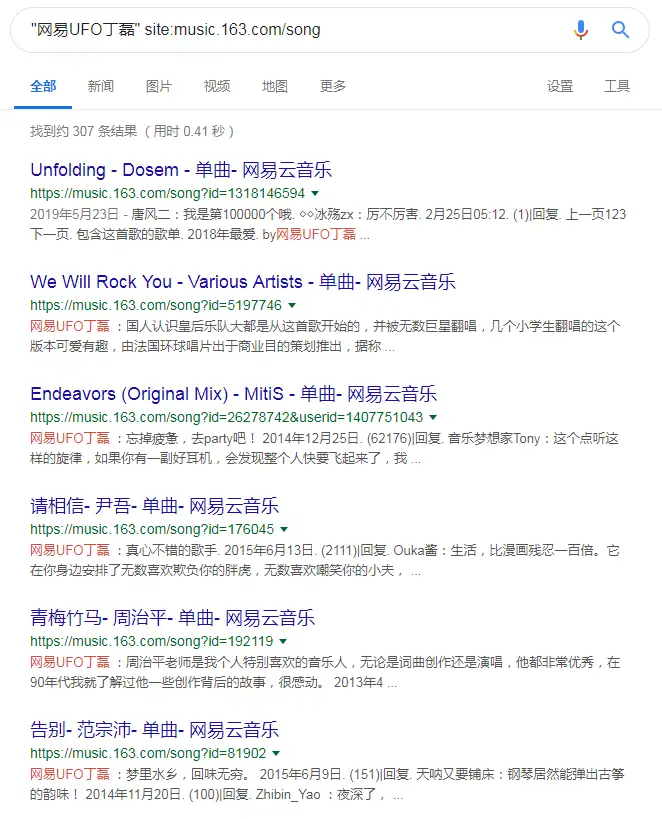Open the Endeavors (Original Mix) - MitiS result

click(234, 394)
